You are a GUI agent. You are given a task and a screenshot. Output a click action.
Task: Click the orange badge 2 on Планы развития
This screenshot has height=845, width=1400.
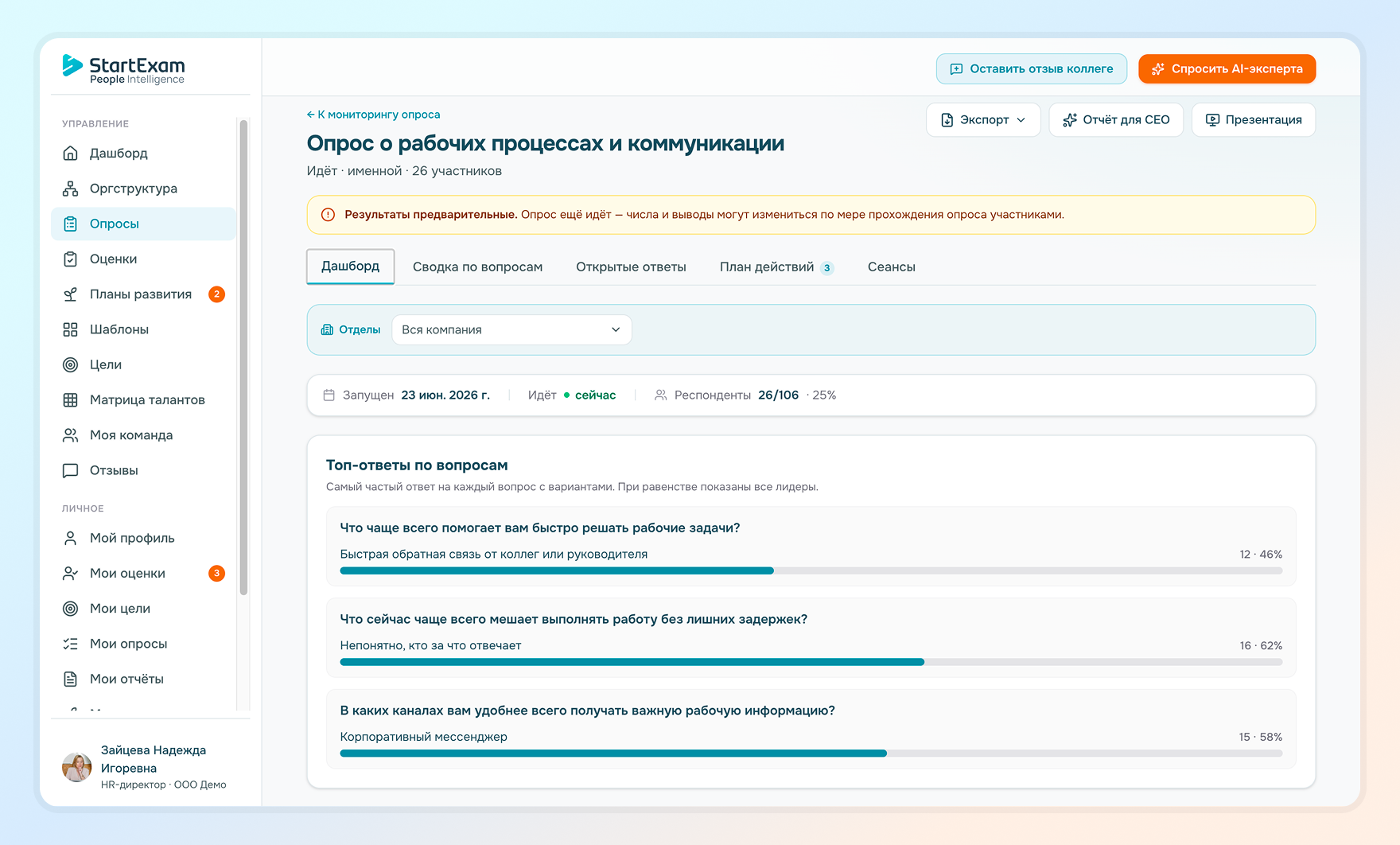point(216,294)
